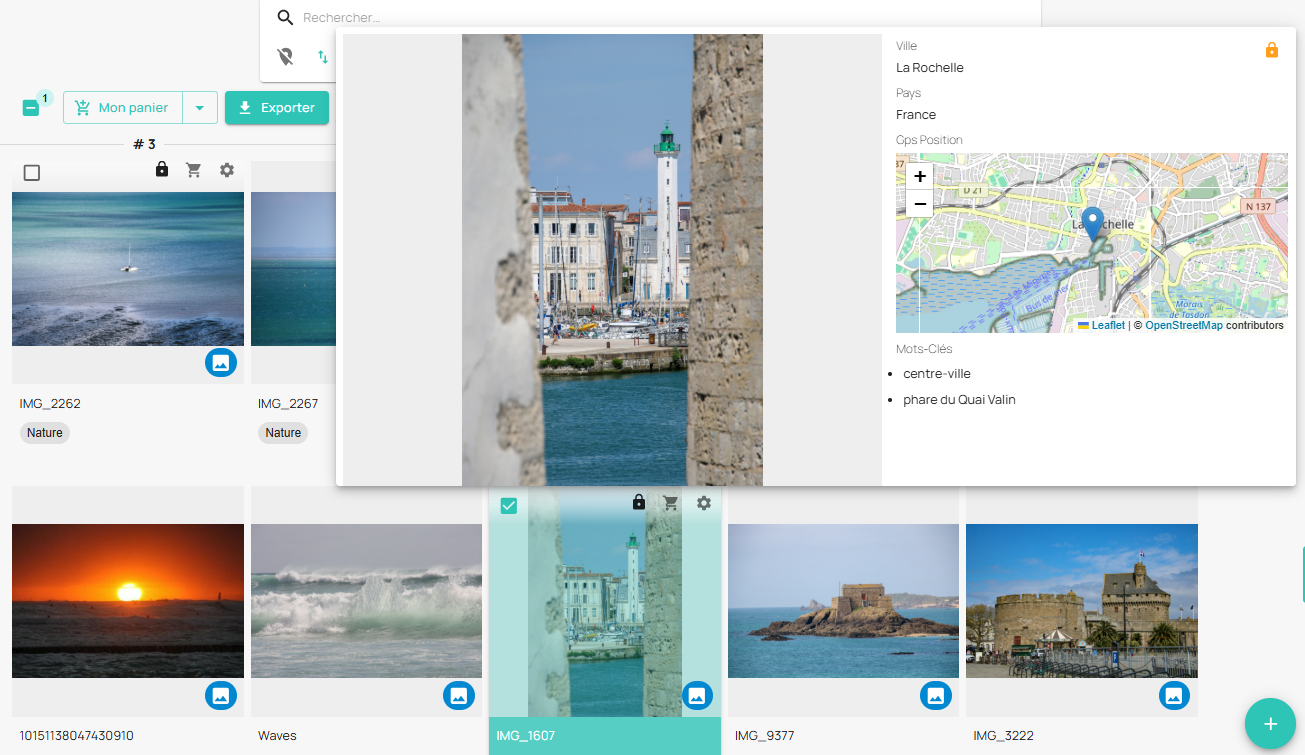
Task: Check the IMG_2262 selection checkbox
Action: click(32, 173)
